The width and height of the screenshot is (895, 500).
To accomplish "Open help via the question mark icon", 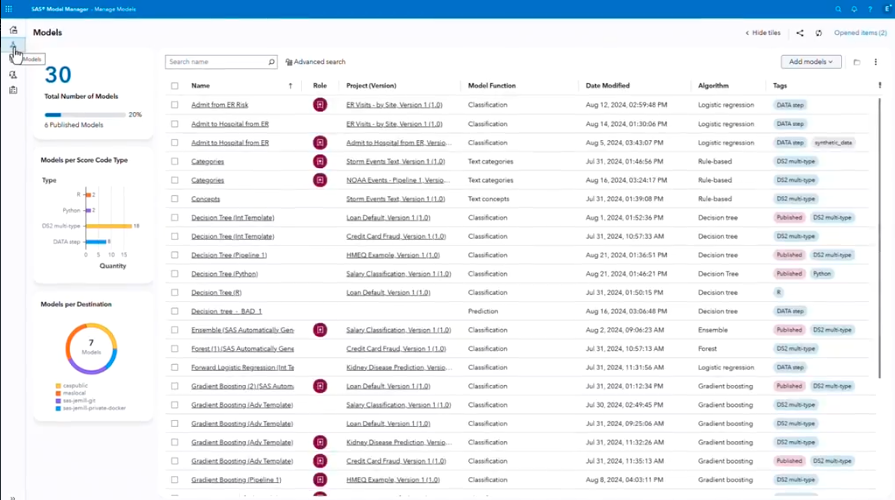I will [x=868, y=8].
